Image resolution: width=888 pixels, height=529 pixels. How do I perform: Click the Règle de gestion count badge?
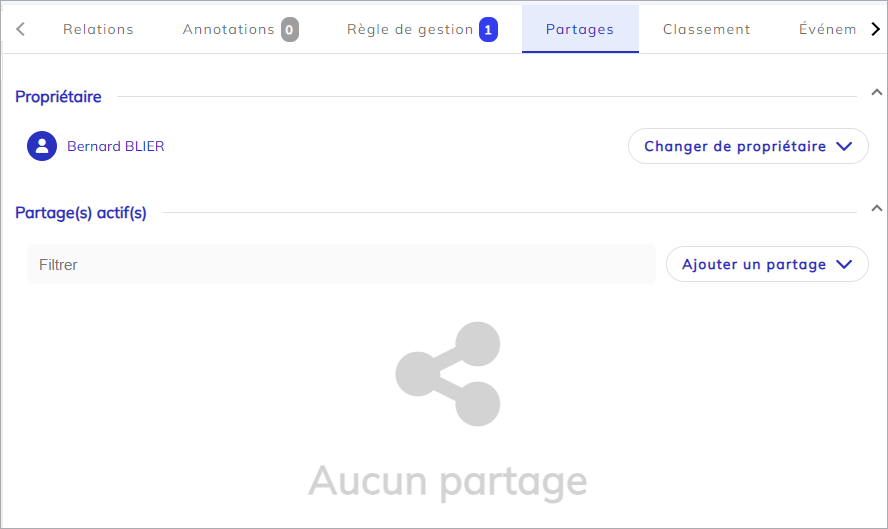[x=488, y=29]
